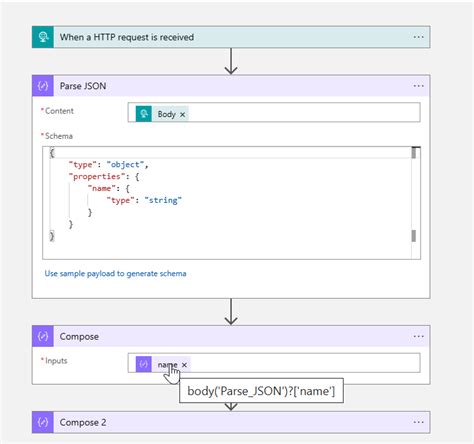Collapse the Parse JSON step header
This screenshot has width=474, height=444.
pyautogui.click(x=231, y=86)
